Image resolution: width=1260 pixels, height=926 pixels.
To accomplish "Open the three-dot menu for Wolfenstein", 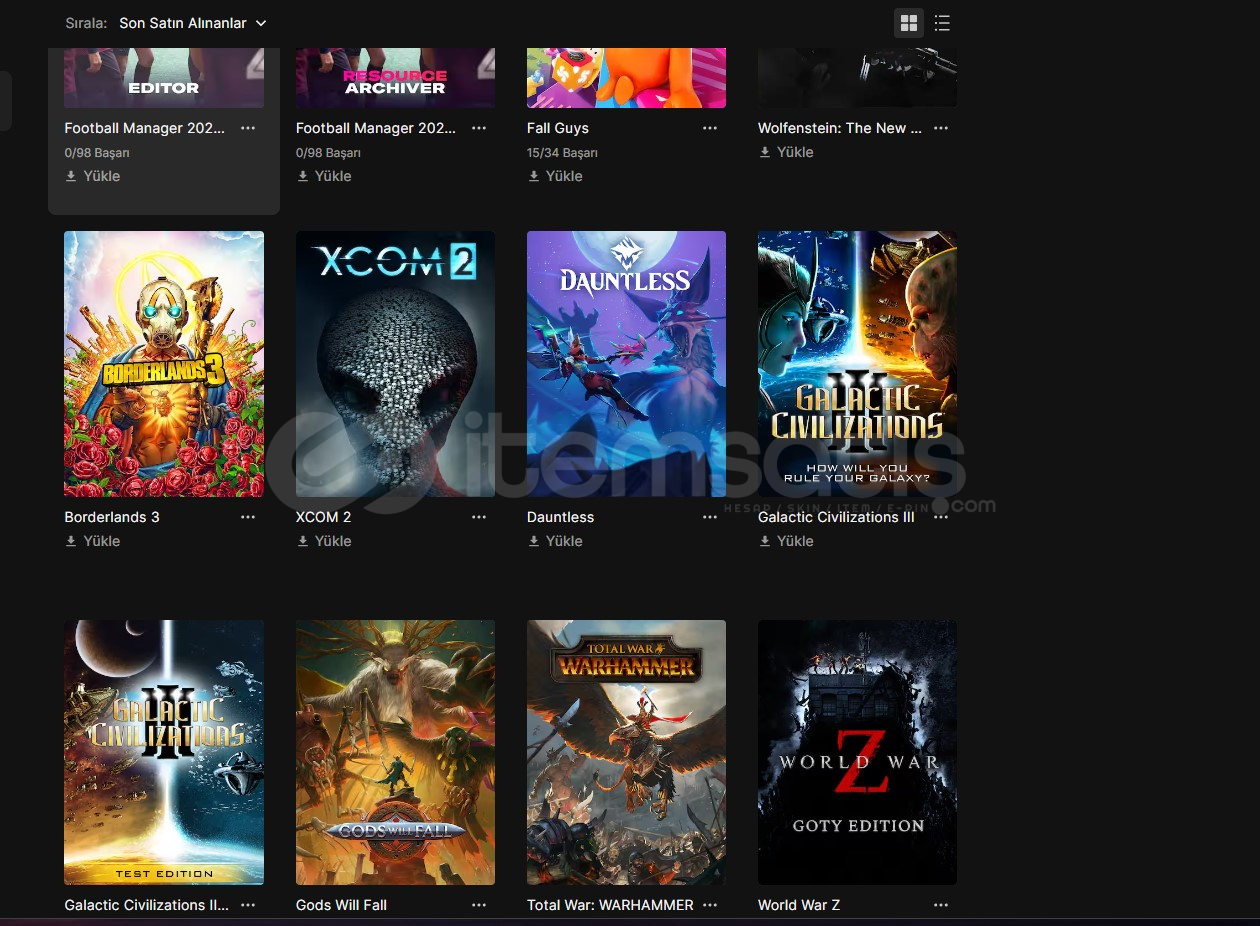I will (x=941, y=128).
